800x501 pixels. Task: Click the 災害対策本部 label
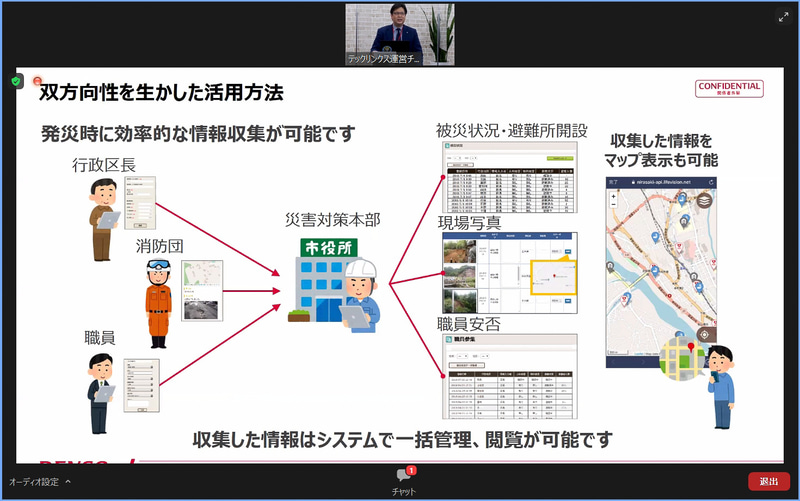pyautogui.click(x=333, y=220)
